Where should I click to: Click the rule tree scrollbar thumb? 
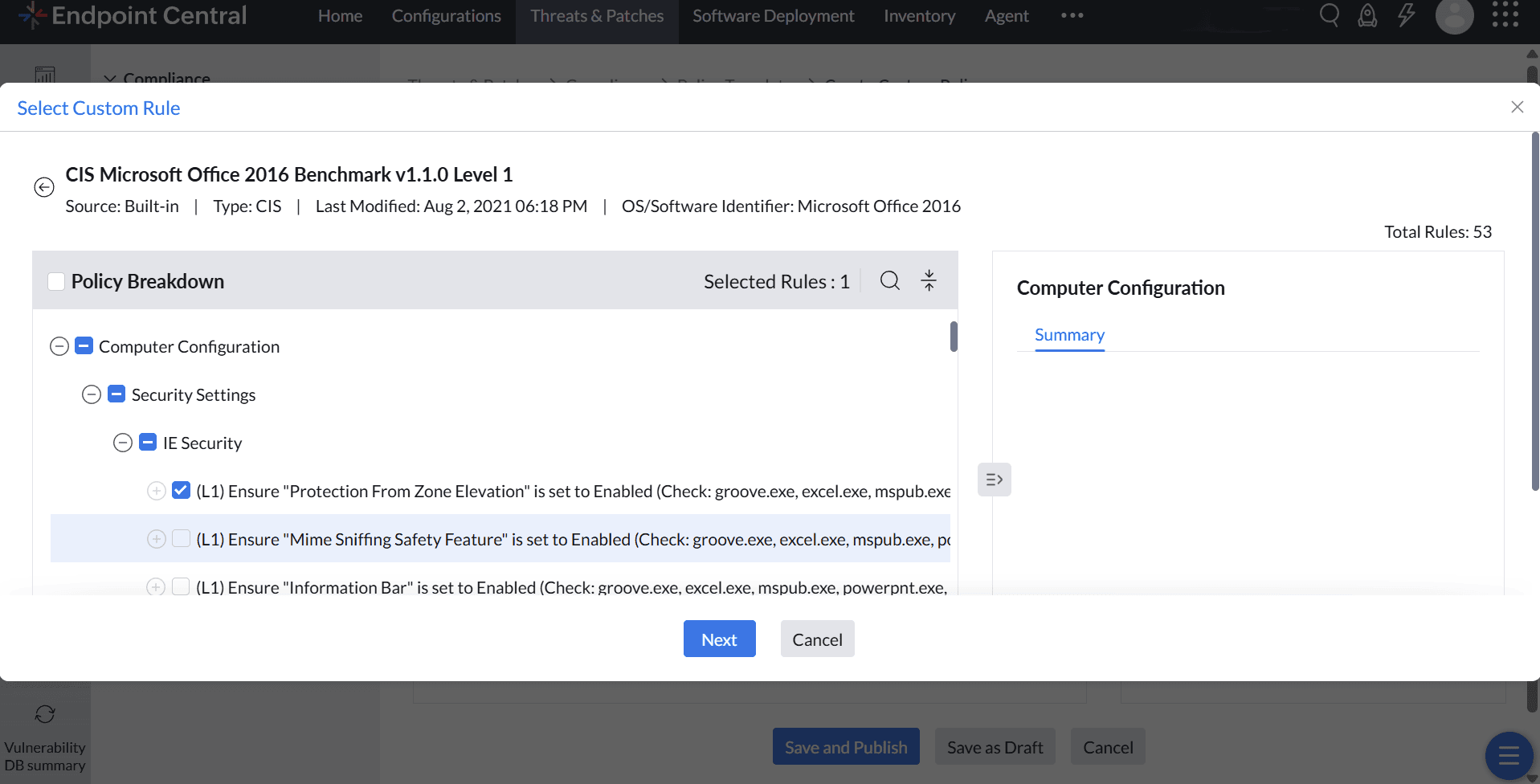(x=954, y=337)
